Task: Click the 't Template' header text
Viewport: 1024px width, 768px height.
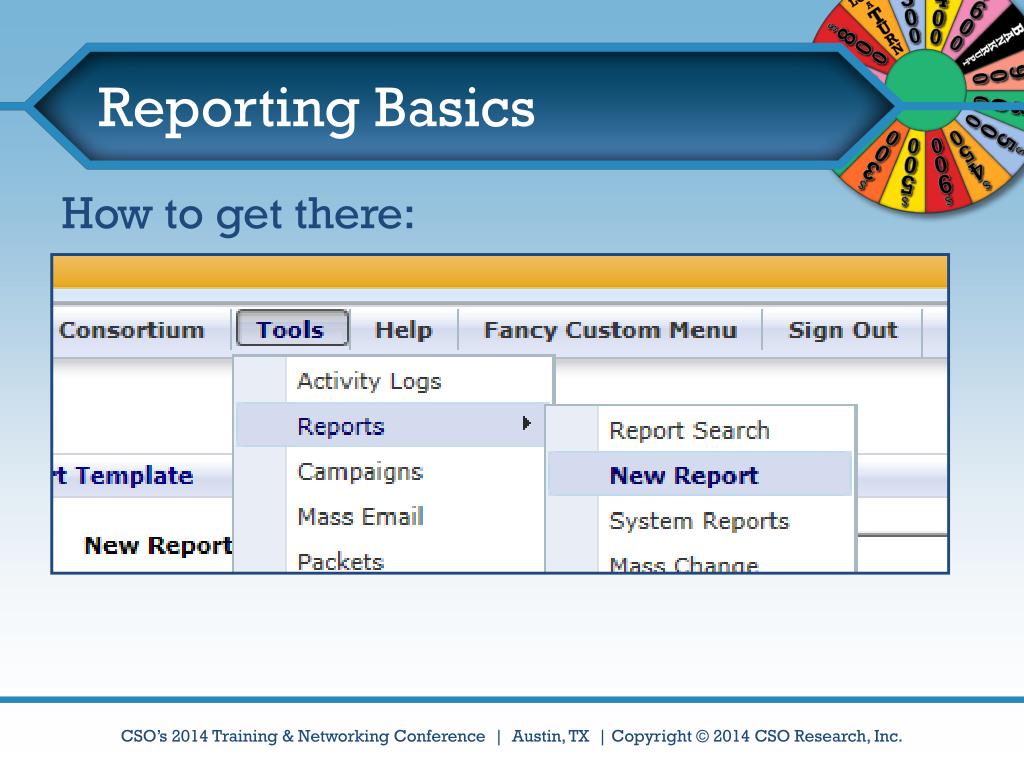Action: point(123,475)
